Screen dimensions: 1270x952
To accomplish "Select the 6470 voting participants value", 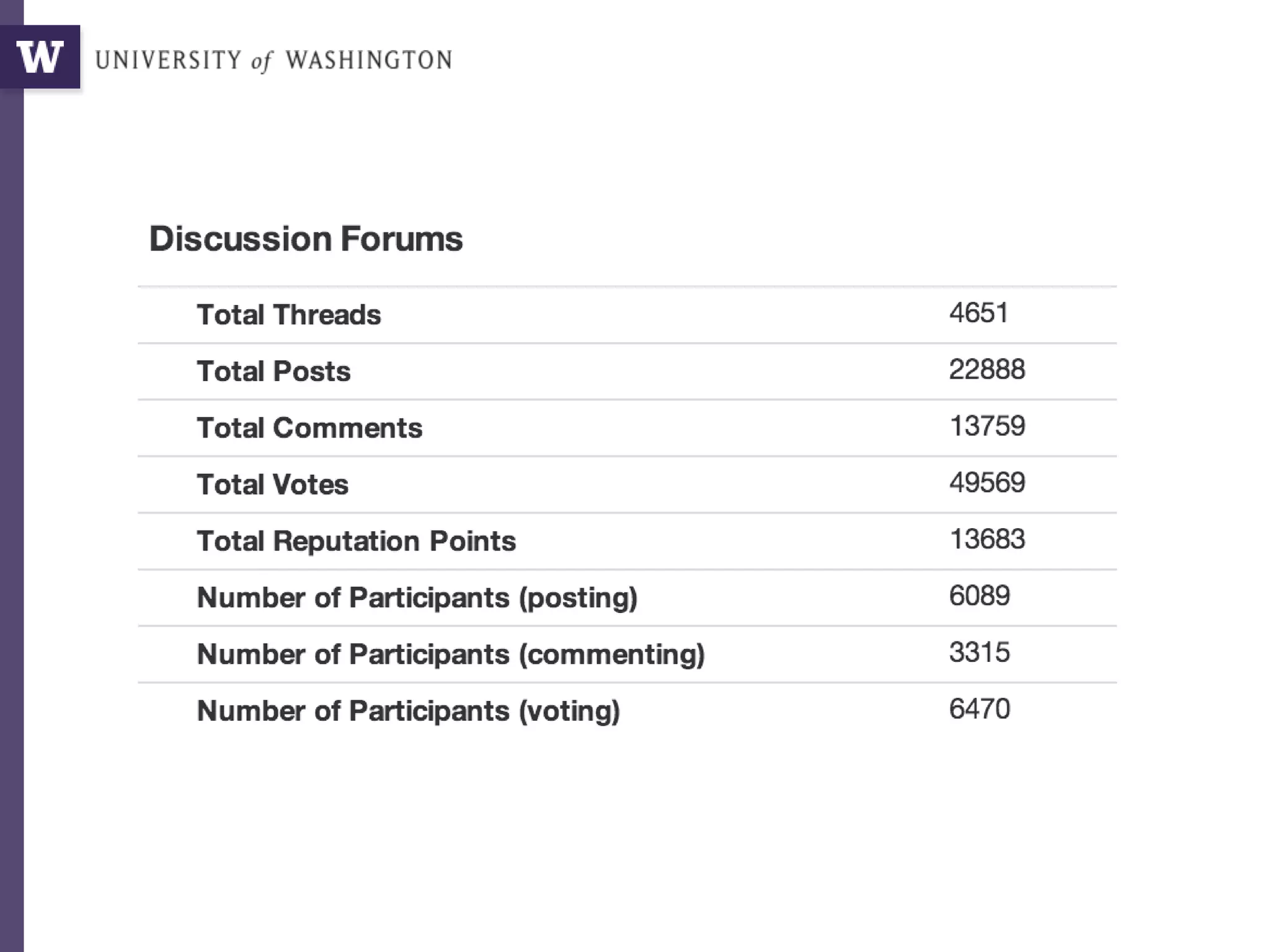I will (979, 708).
